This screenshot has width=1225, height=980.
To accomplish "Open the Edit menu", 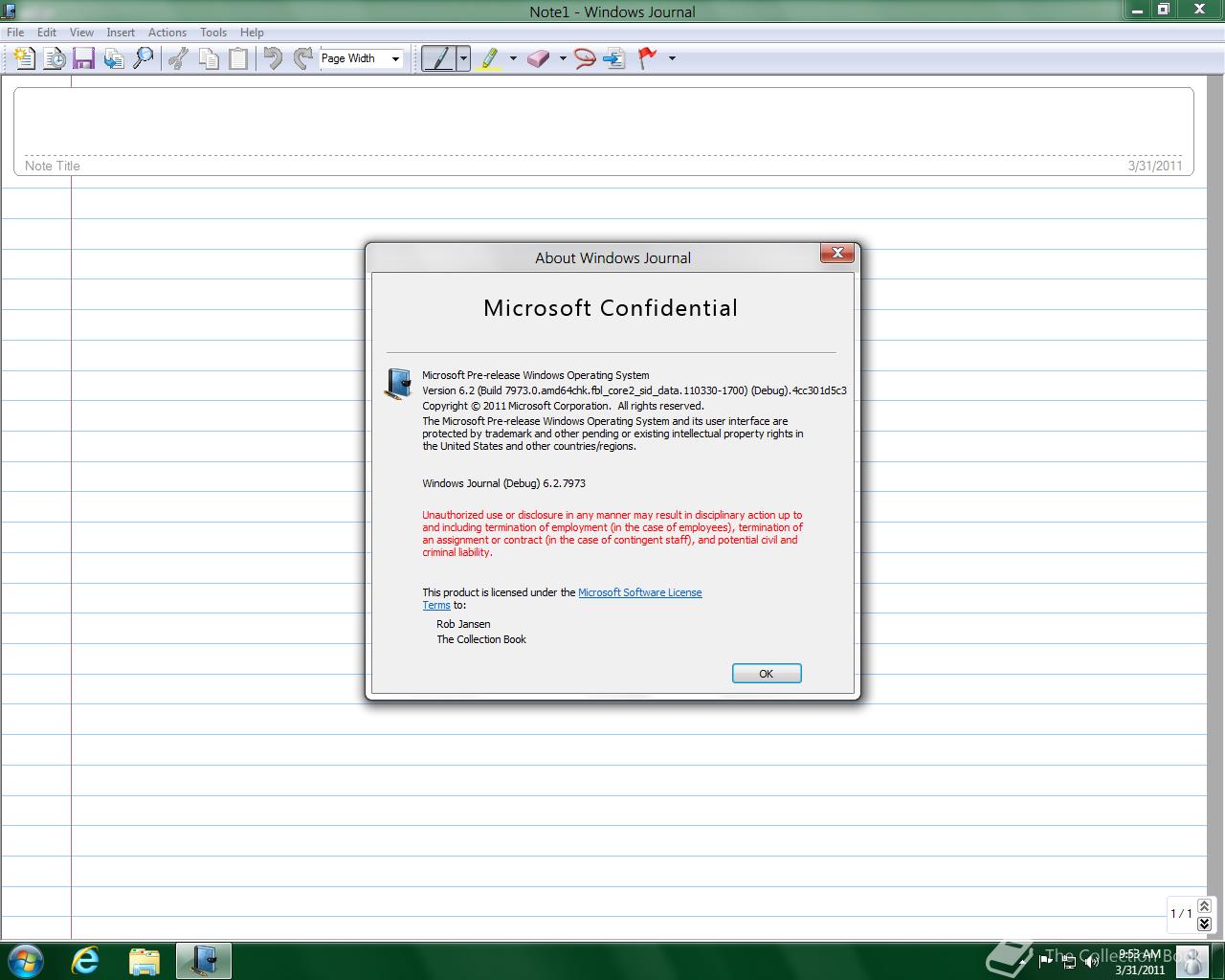I will pos(47,32).
